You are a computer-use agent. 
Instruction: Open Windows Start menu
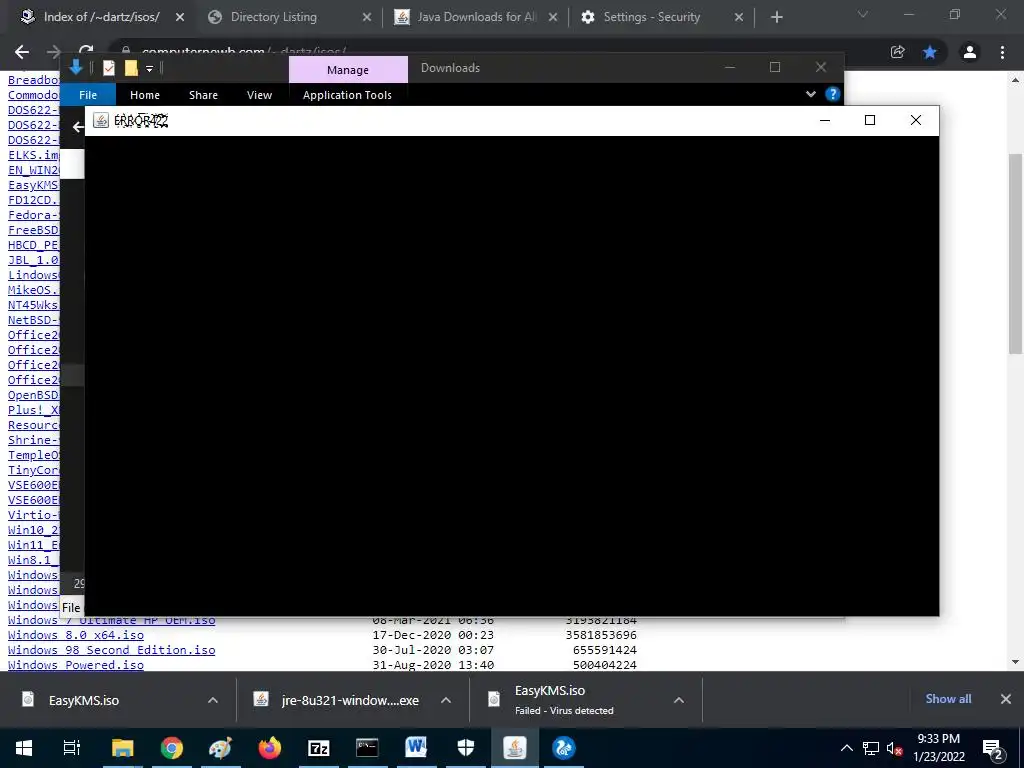pos(24,748)
